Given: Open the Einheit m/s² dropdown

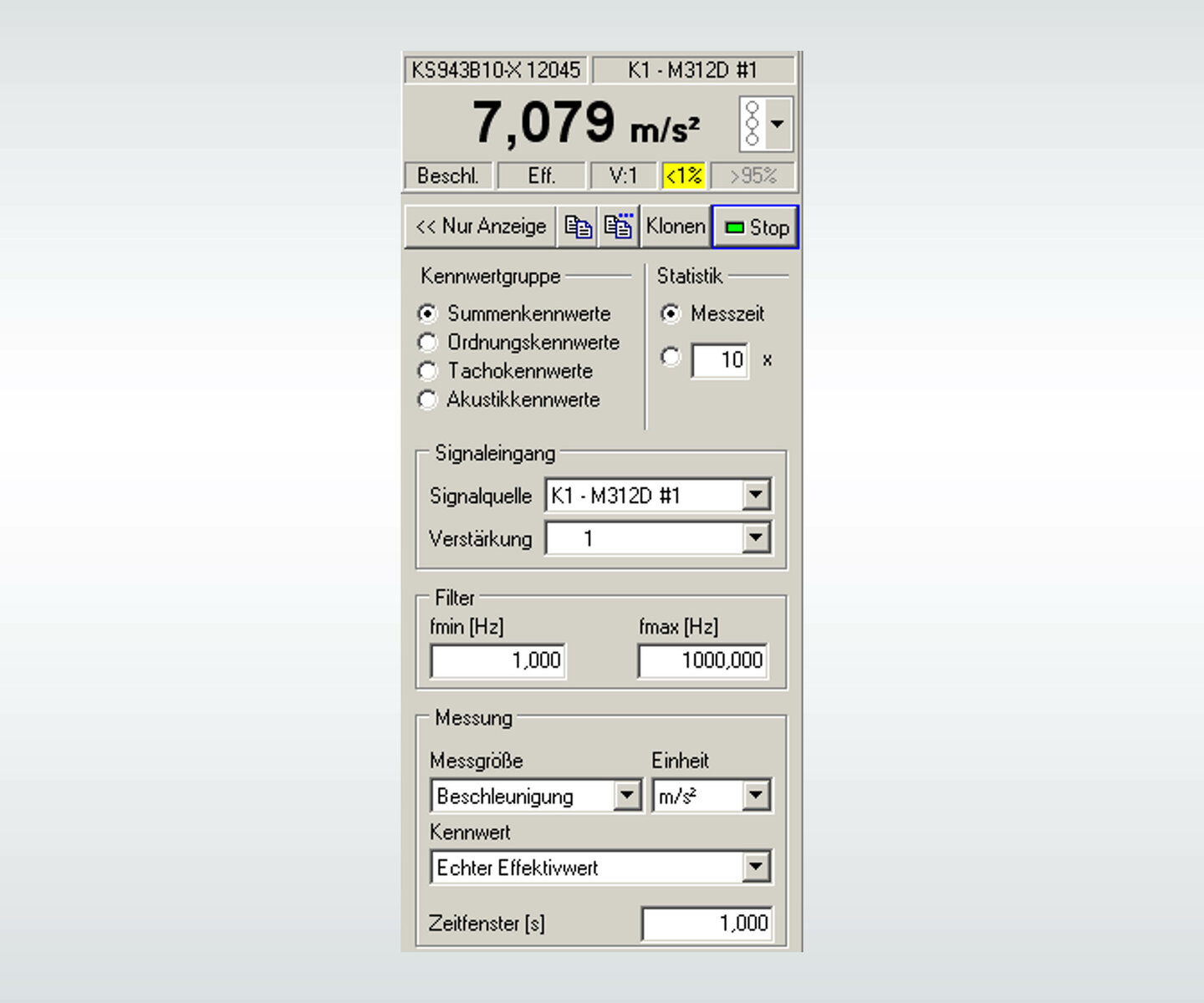Looking at the screenshot, I should pos(756,796).
